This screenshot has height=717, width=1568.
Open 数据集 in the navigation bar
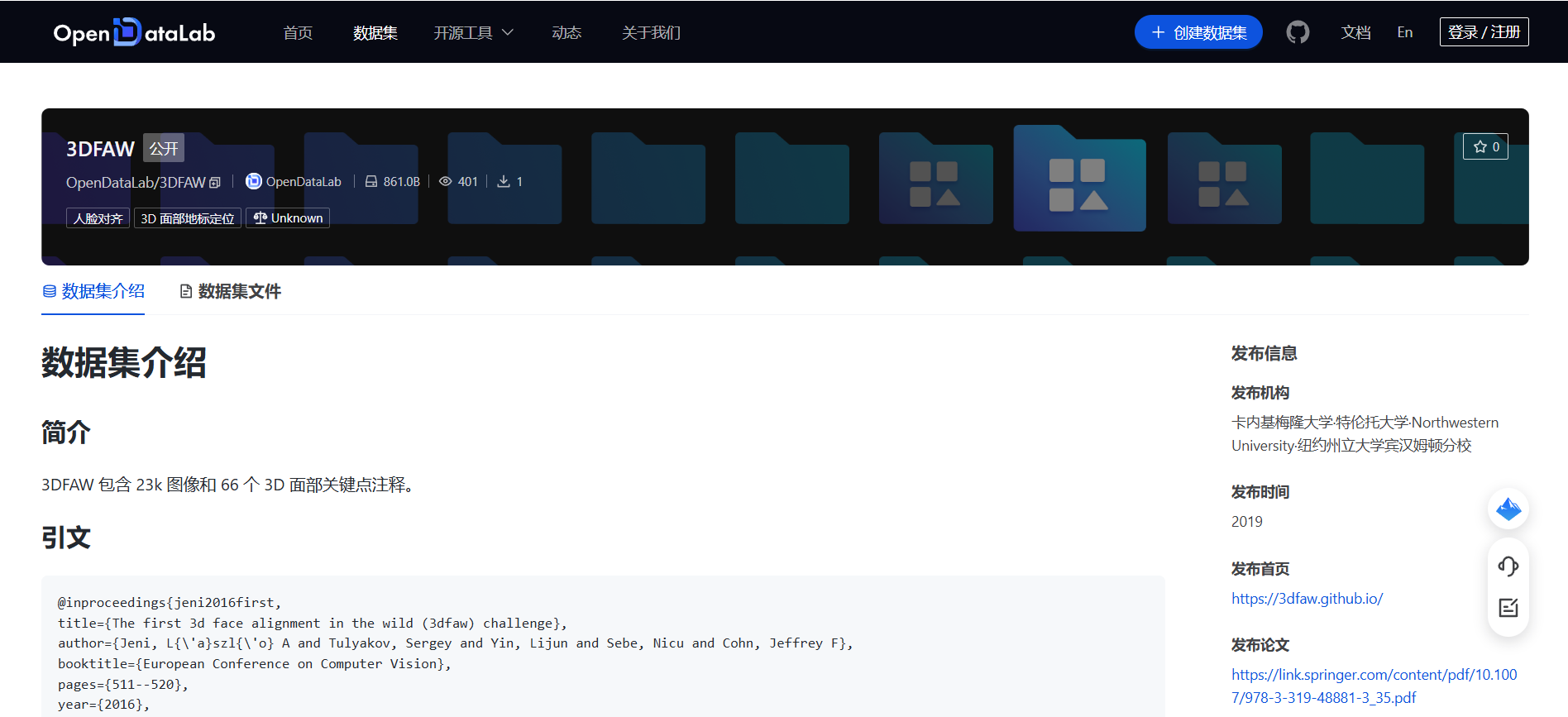(x=375, y=32)
